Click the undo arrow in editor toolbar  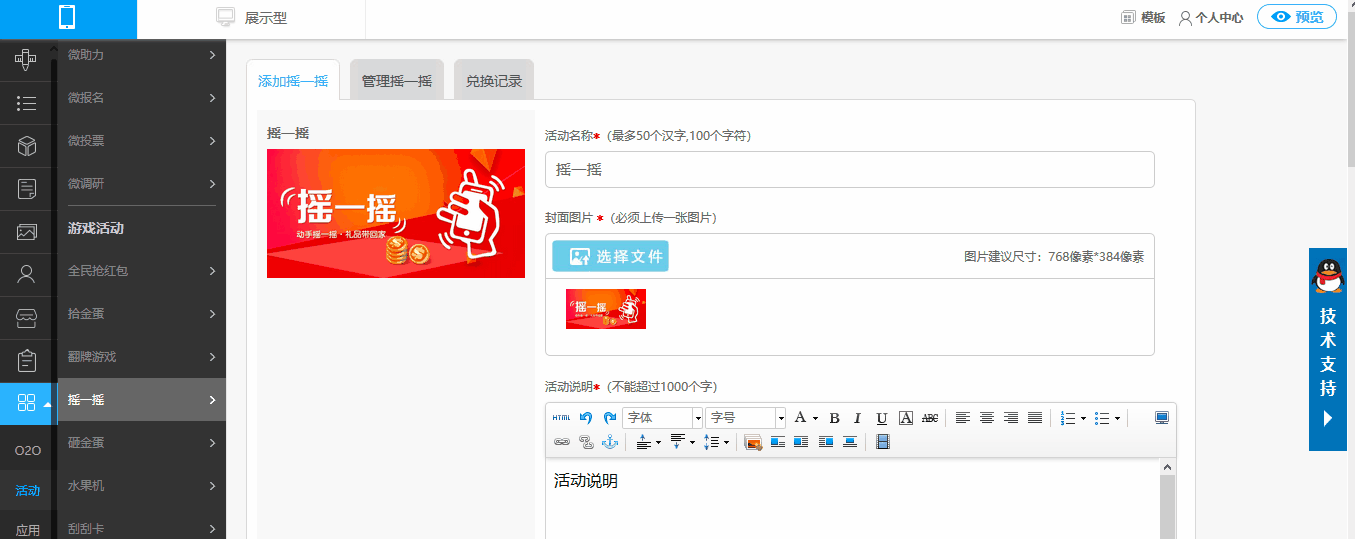[586, 418]
